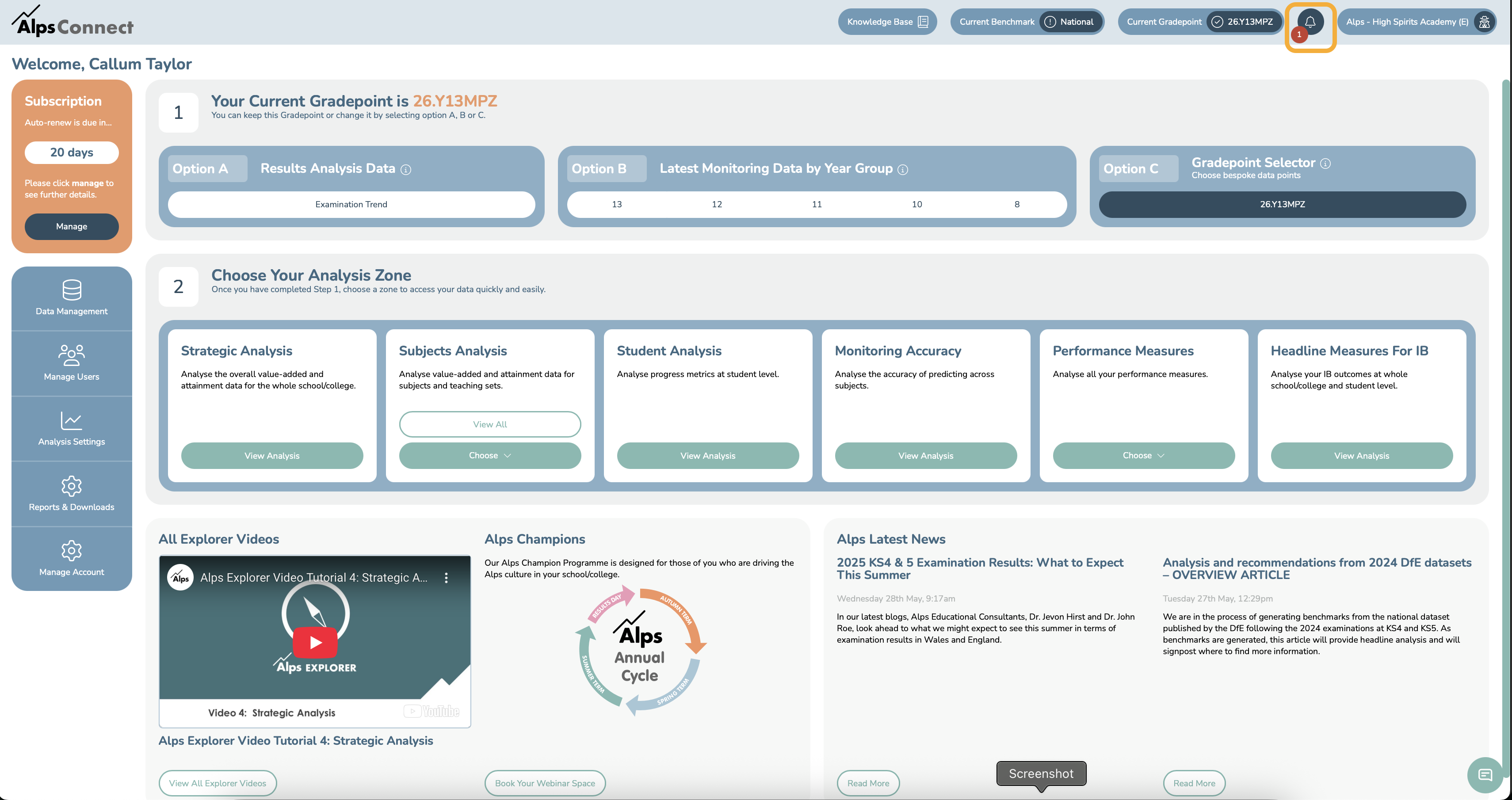This screenshot has height=800, width=1512.
Task: Open the 2025 KS4 & 5 Examination Results headline
Action: pyautogui.click(x=980, y=569)
